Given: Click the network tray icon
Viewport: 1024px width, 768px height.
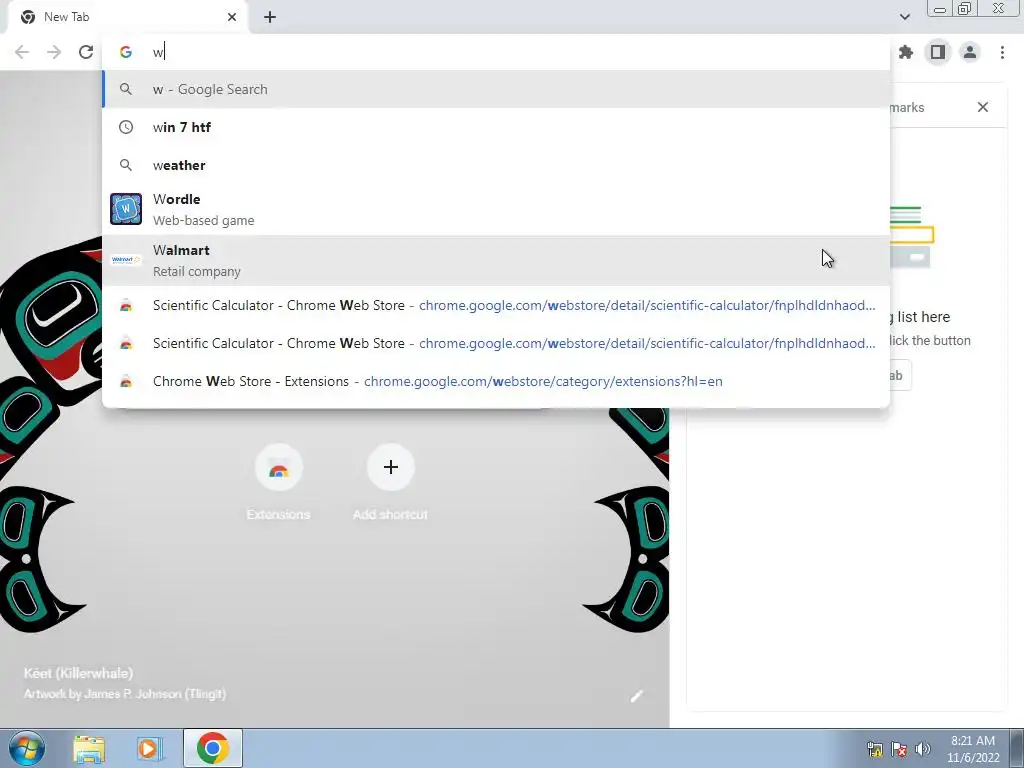Looking at the screenshot, I should pos(874,749).
